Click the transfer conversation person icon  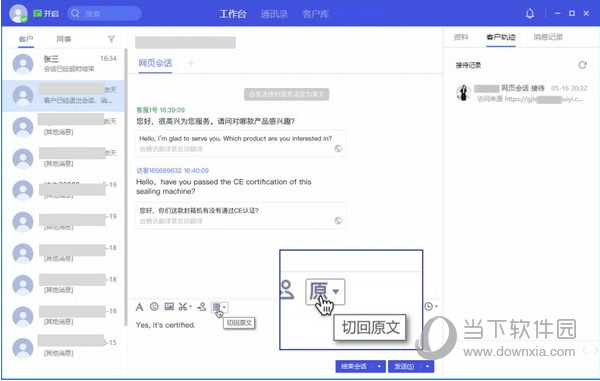pyautogui.click(x=202, y=306)
